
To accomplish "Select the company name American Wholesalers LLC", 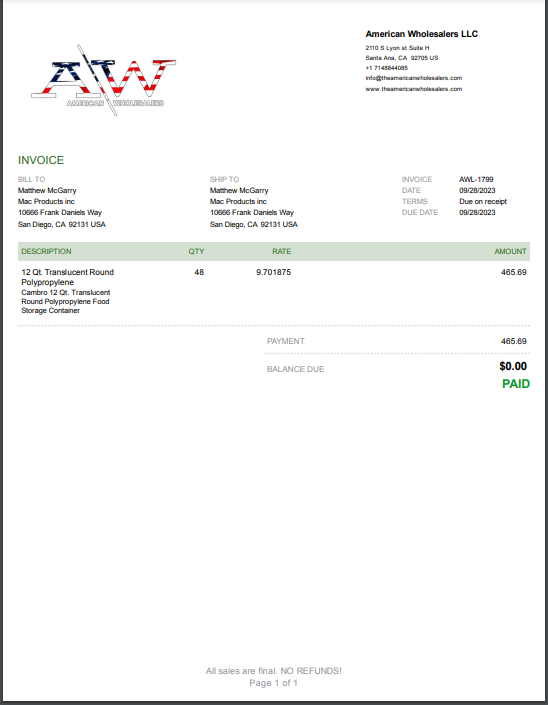I will (421, 34).
